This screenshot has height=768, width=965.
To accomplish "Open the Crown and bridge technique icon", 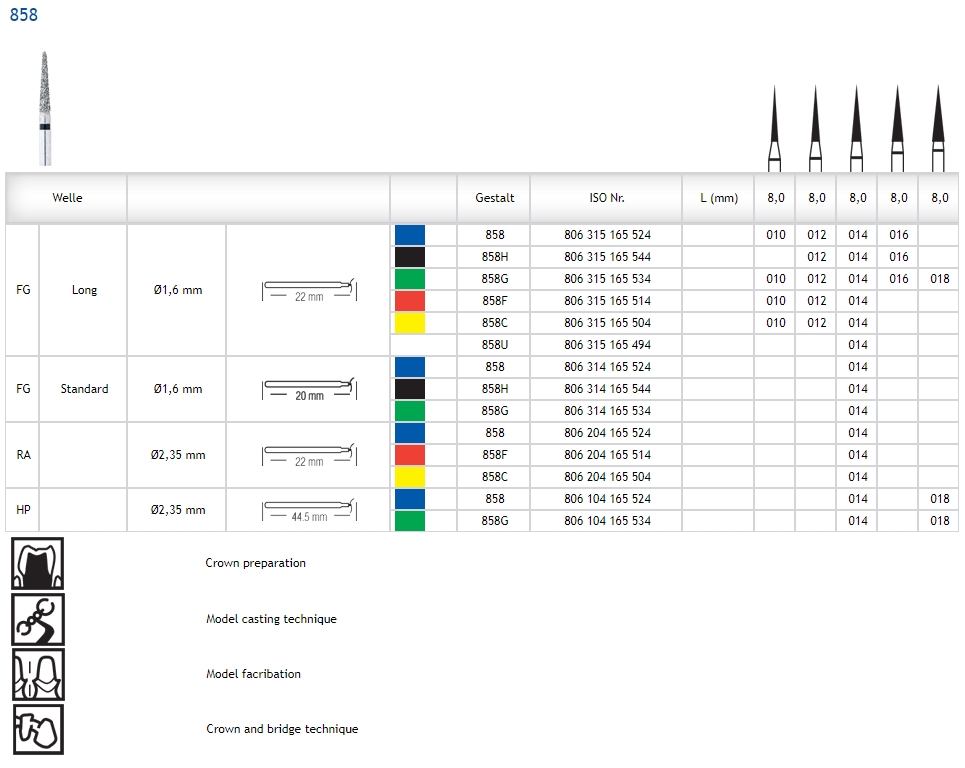I will (x=37, y=729).
